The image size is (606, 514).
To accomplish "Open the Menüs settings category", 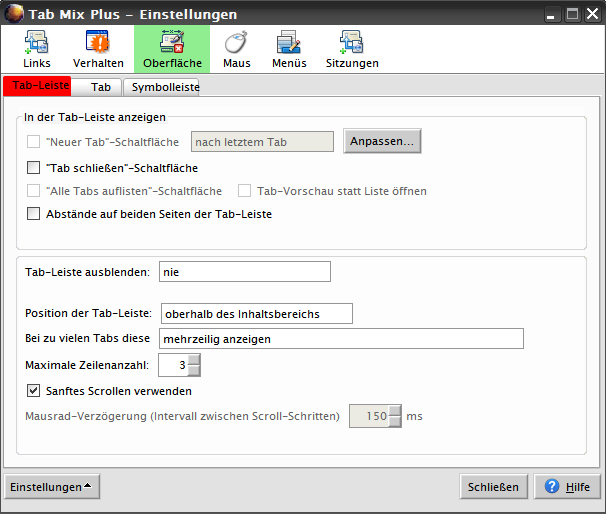I will click(x=289, y=49).
